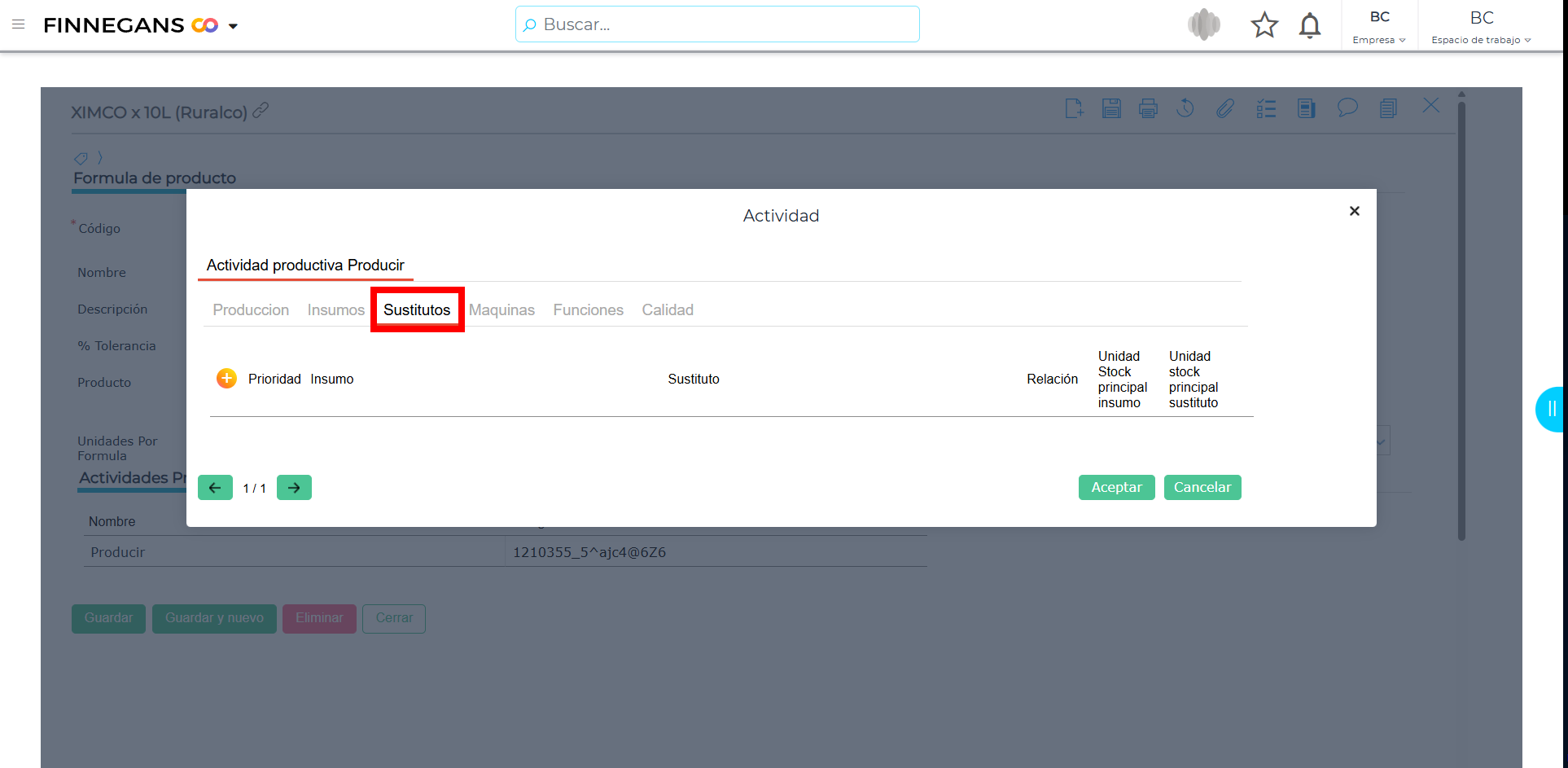Click the print icon
1568x768 pixels.
pos(1148,108)
